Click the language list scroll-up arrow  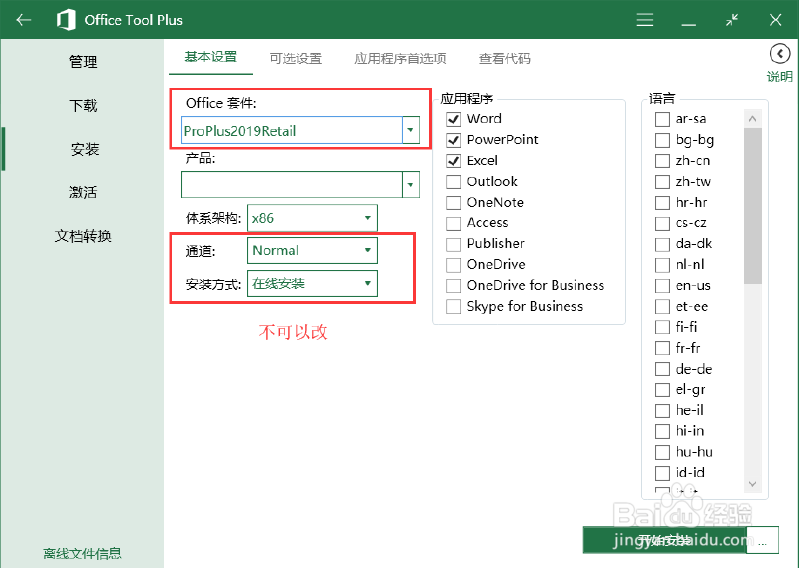pos(753,119)
